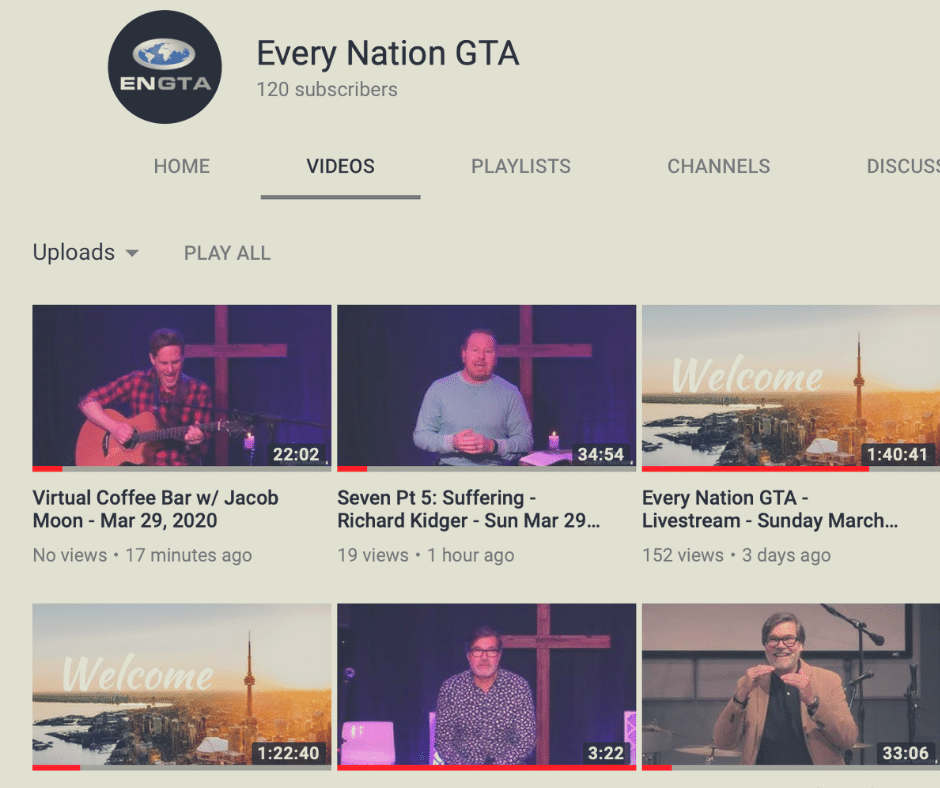The height and width of the screenshot is (788, 940).
Task: Go to the Discussion tab
Action: tap(903, 166)
